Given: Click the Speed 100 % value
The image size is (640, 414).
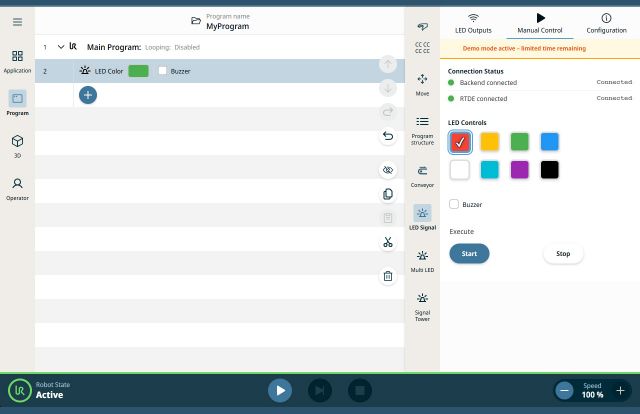Looking at the screenshot, I should coord(592,395).
